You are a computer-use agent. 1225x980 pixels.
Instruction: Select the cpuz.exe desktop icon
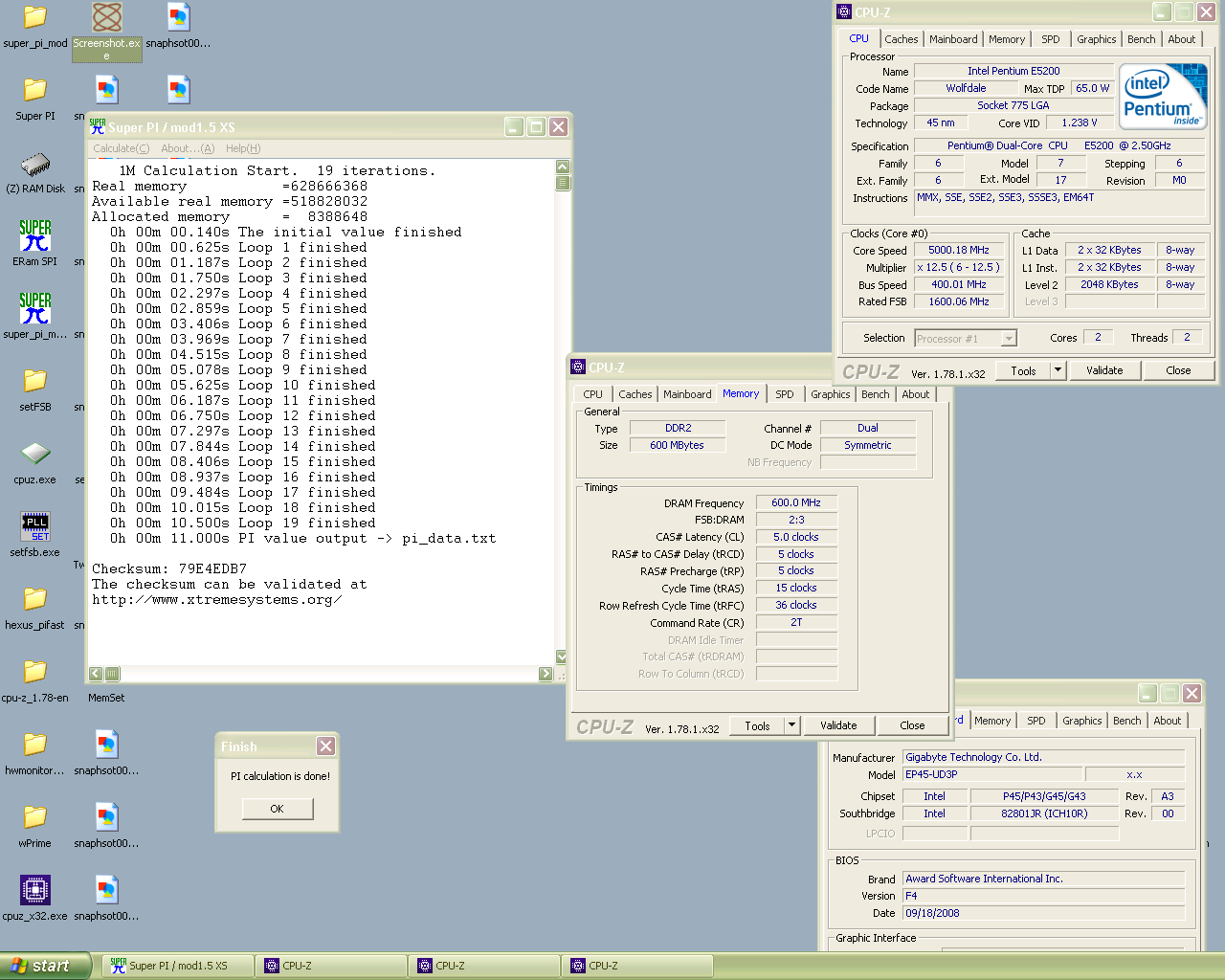point(35,454)
